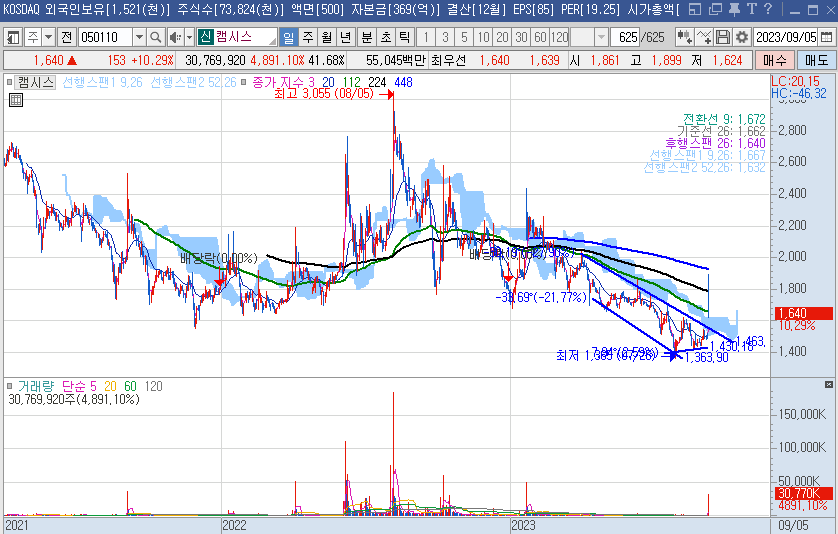The height and width of the screenshot is (534, 838).
Task: Choose the 30 interval button
Action: tap(521, 37)
